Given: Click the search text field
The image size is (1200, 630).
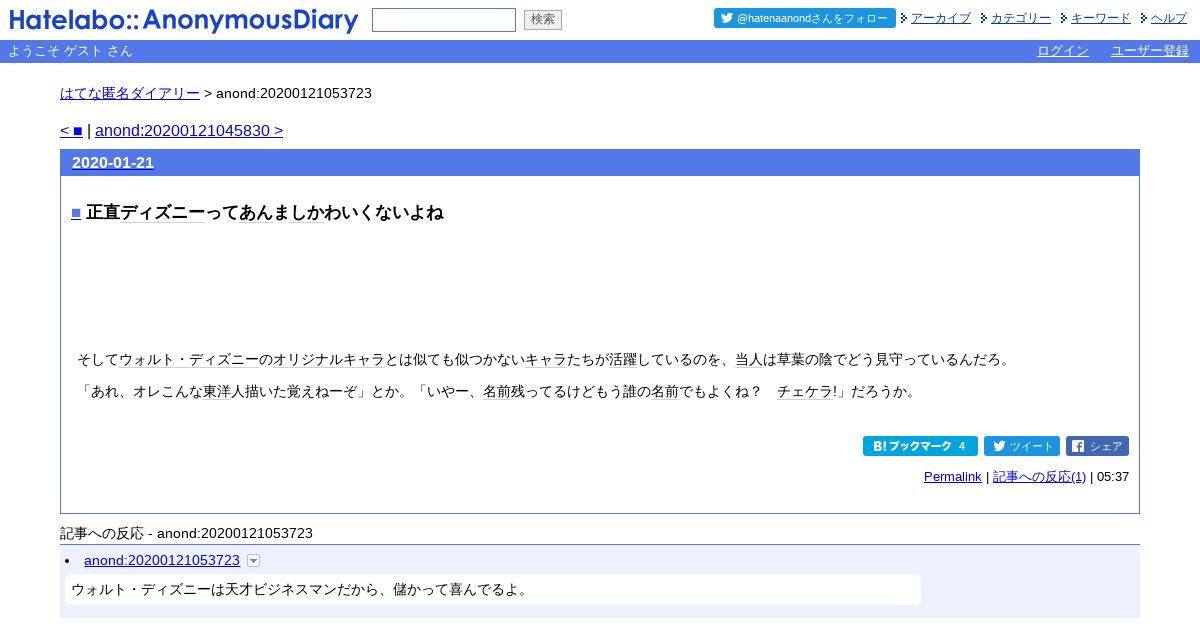Looking at the screenshot, I should pyautogui.click(x=444, y=20).
